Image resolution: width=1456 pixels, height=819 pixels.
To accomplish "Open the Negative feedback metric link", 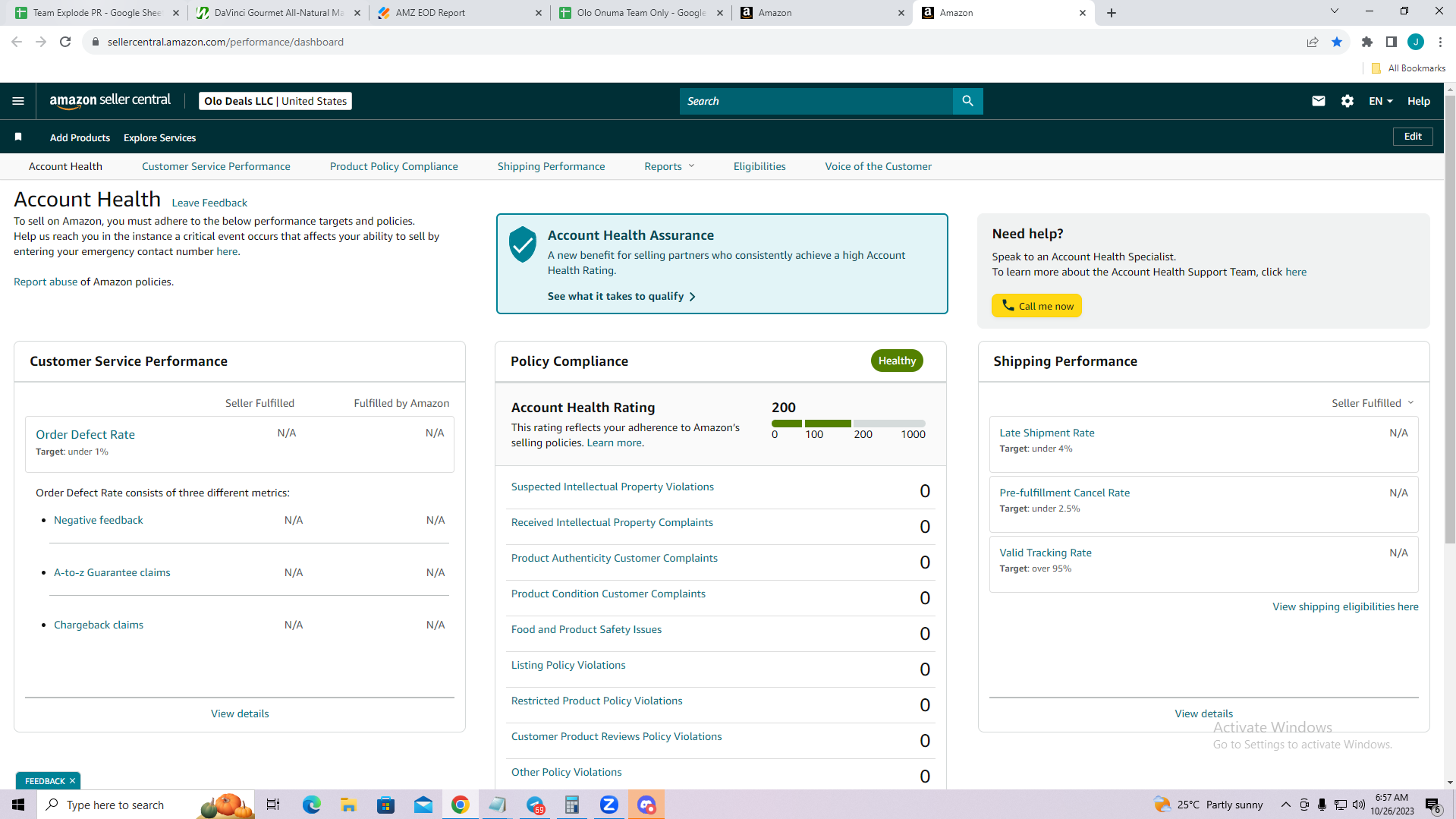I will point(98,520).
